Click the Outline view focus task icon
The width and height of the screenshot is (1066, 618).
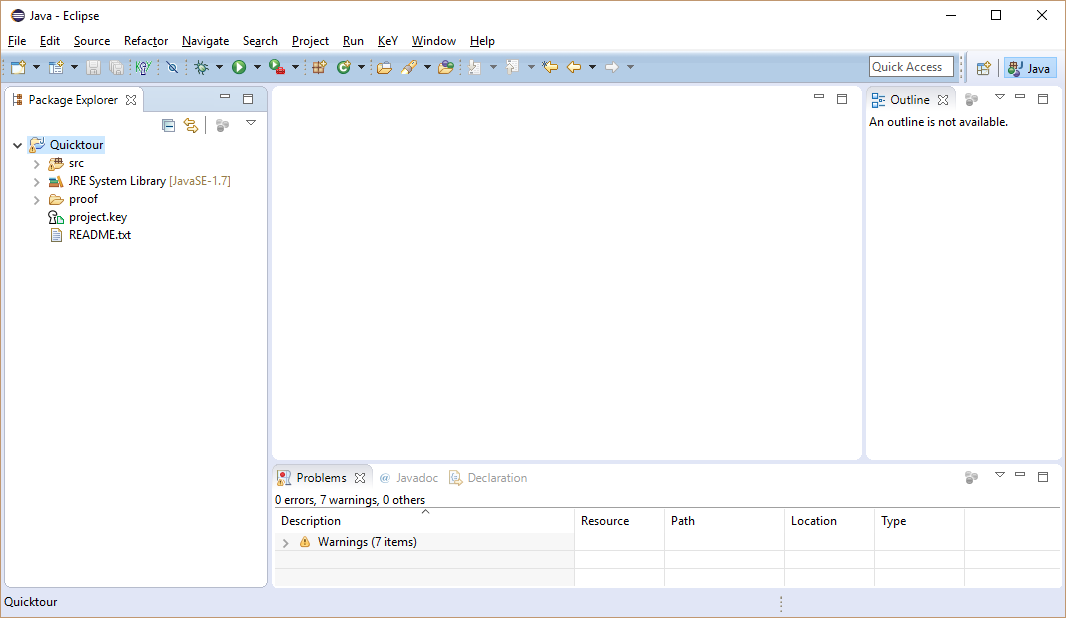click(972, 100)
